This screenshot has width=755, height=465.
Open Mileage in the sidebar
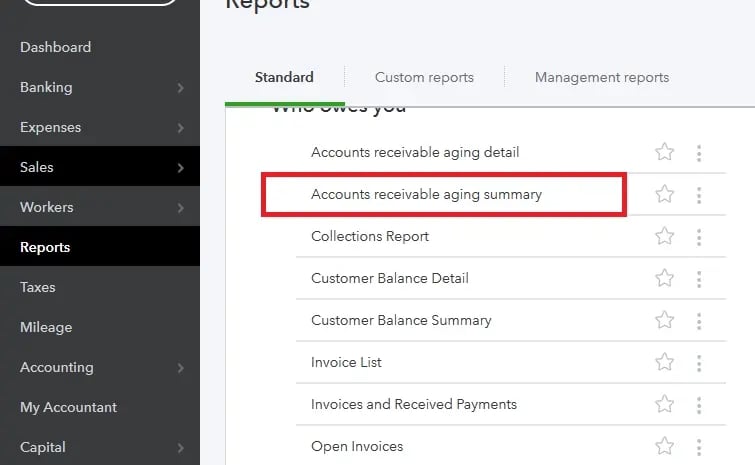[x=46, y=327]
